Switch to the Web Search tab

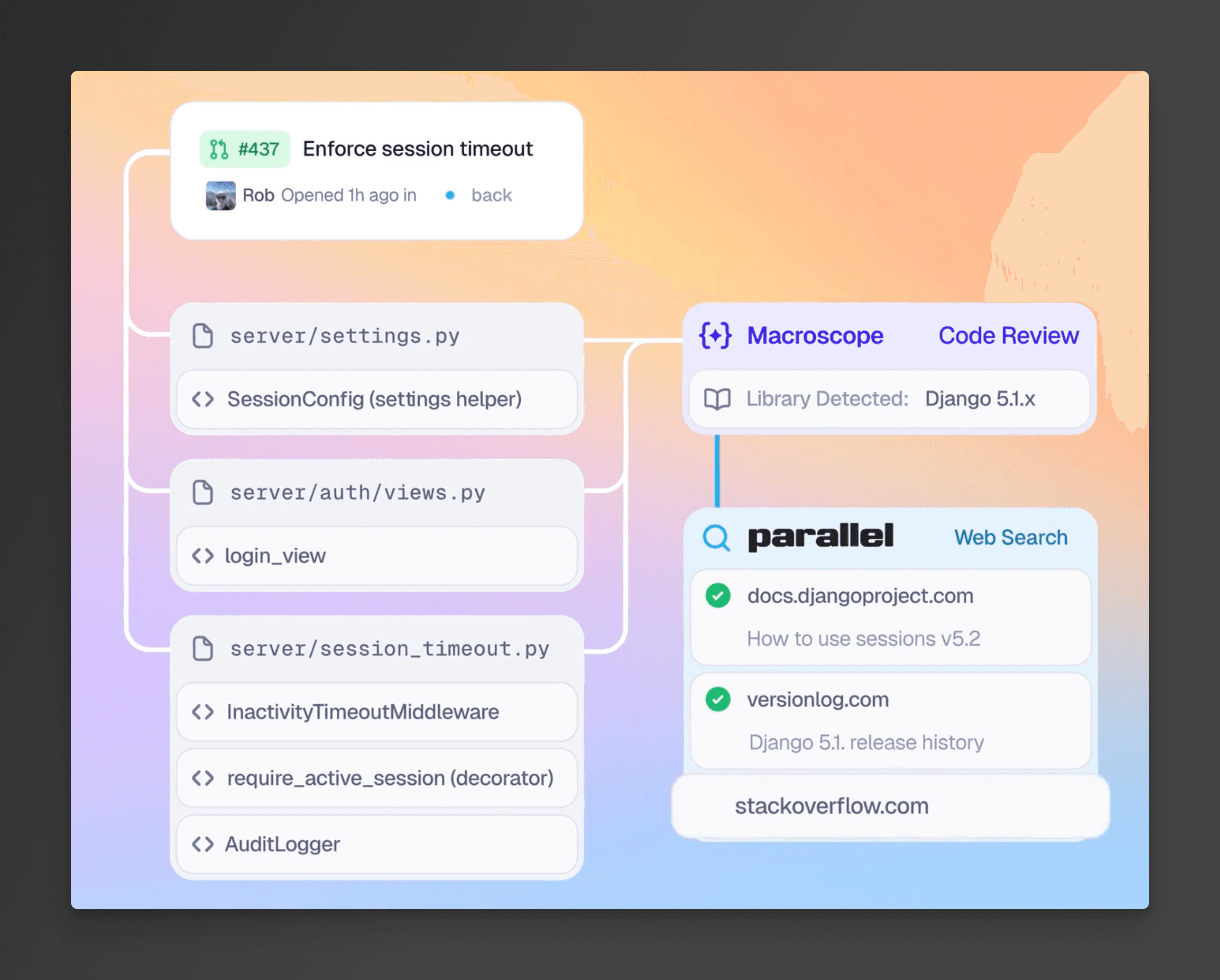(x=1011, y=537)
